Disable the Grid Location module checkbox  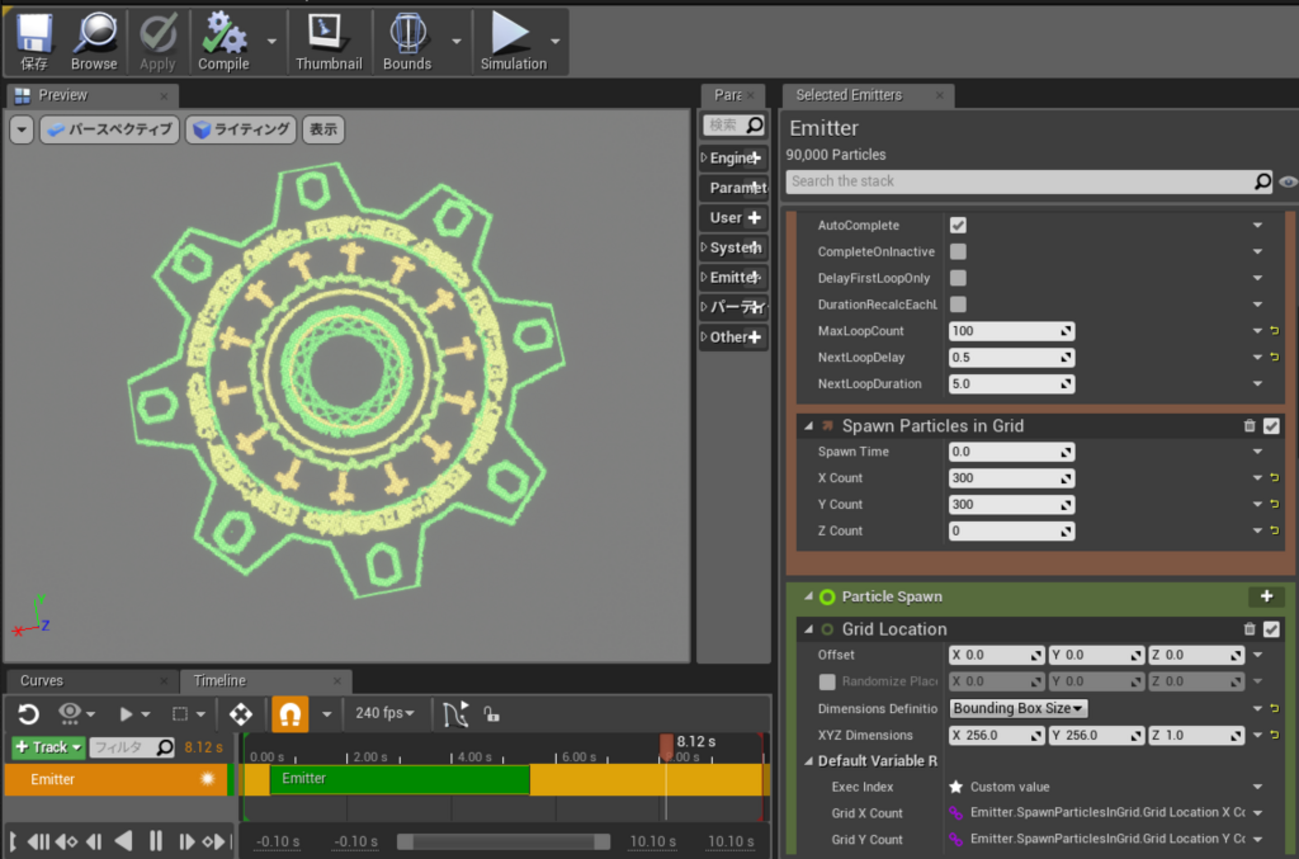point(1271,629)
